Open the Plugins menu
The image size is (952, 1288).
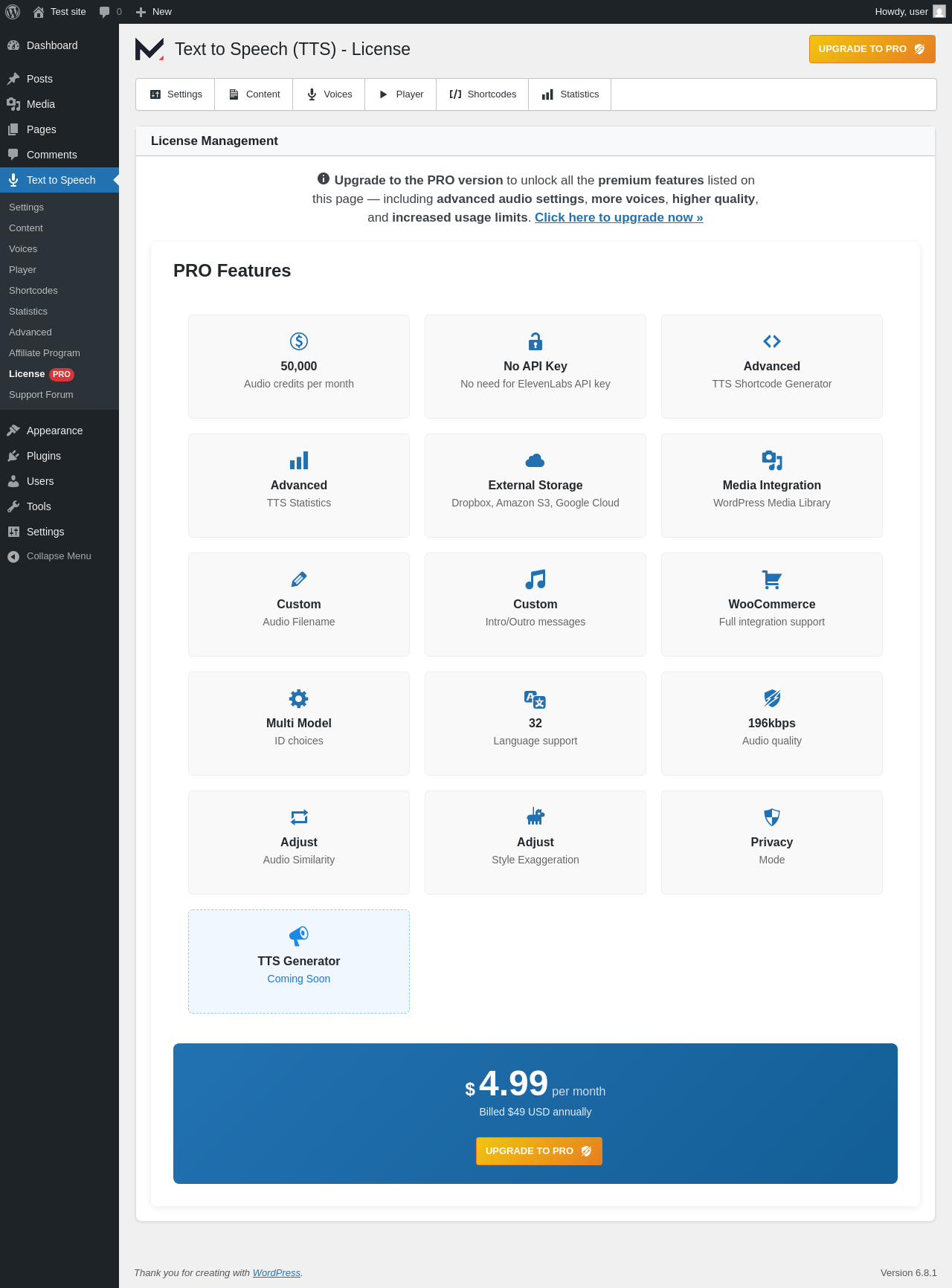pyautogui.click(x=59, y=456)
